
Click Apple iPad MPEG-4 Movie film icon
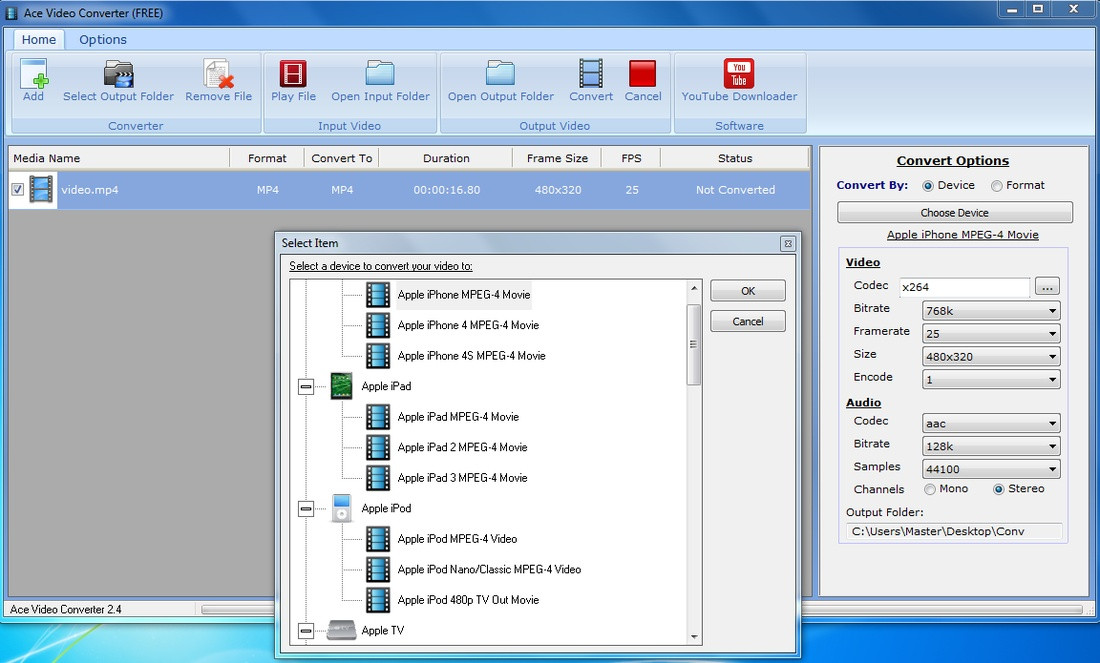[x=378, y=417]
